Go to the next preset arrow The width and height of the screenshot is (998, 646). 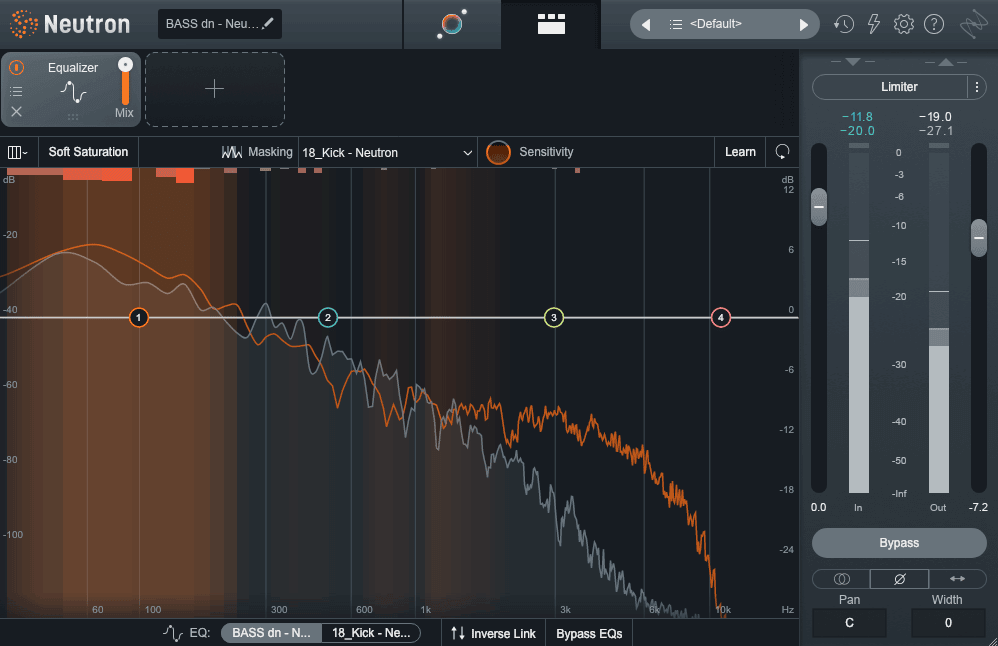tap(803, 25)
